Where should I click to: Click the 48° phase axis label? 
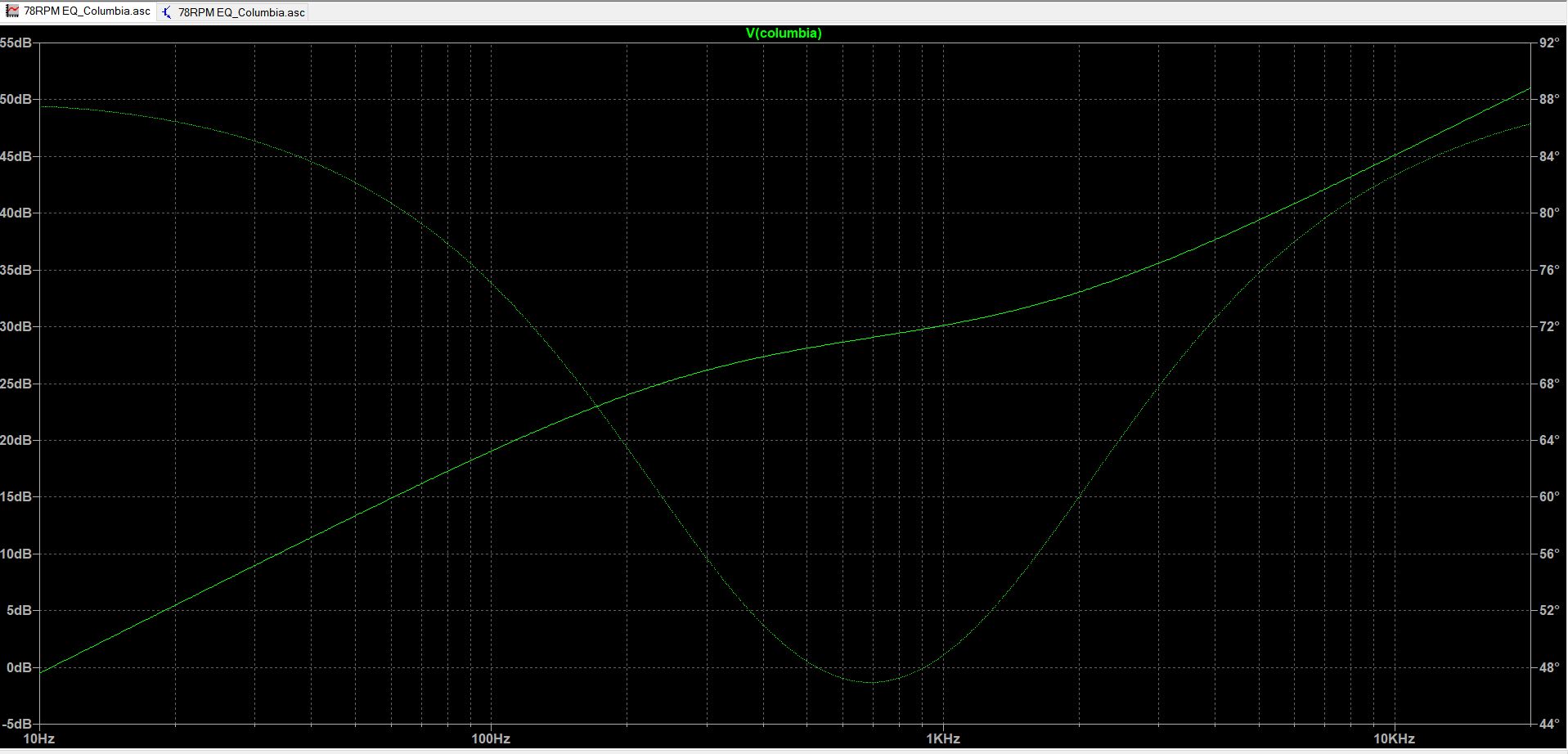tap(1549, 667)
